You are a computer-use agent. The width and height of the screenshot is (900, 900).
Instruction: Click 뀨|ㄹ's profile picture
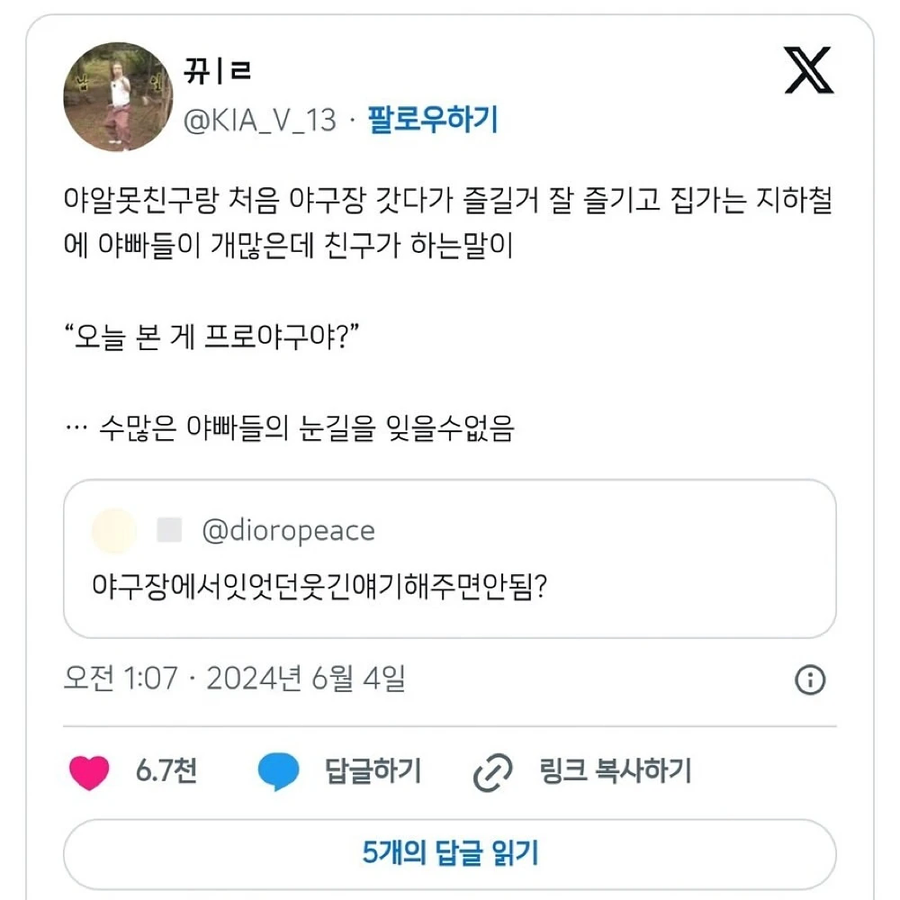click(x=117, y=97)
